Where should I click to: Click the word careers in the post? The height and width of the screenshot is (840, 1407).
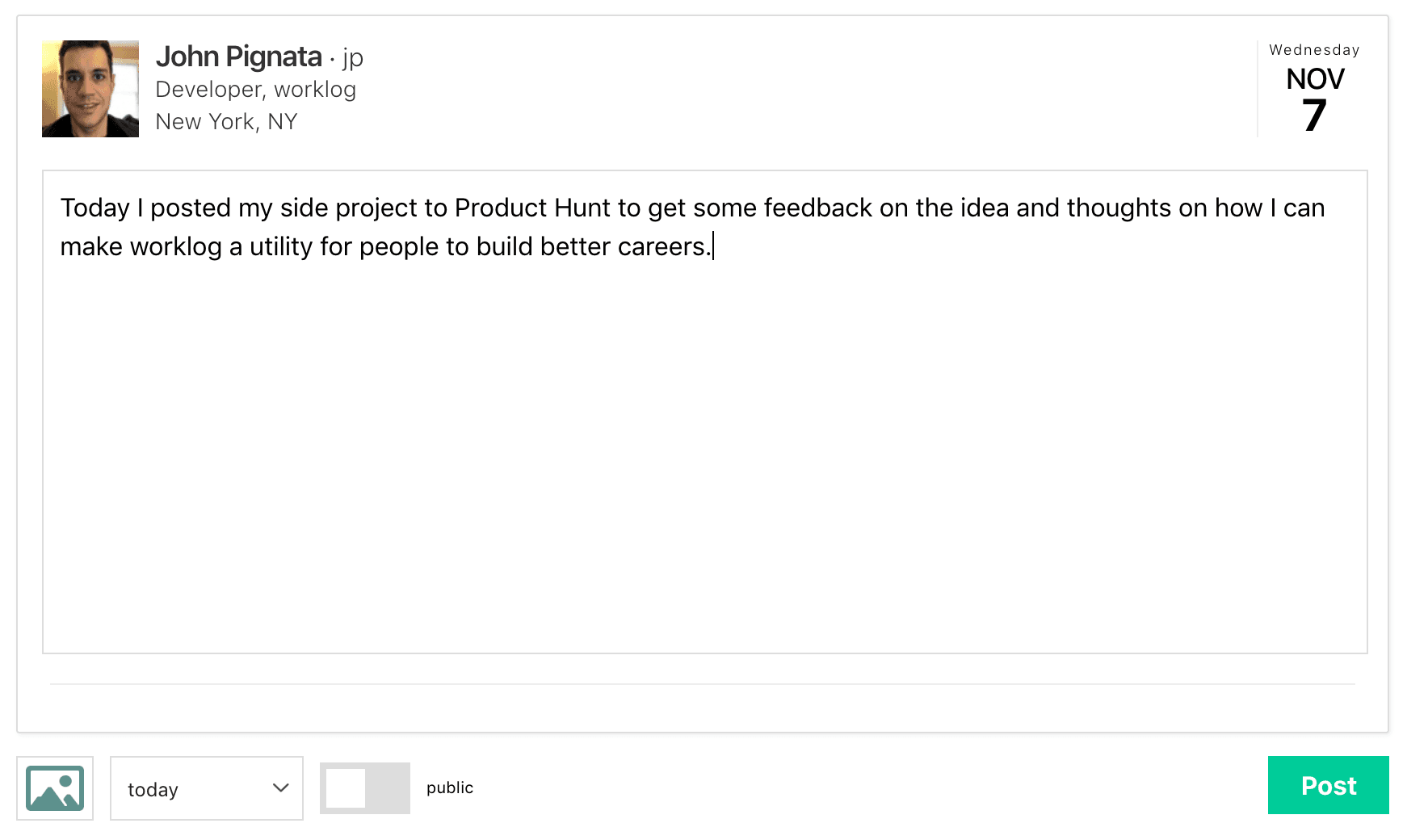tap(661, 246)
